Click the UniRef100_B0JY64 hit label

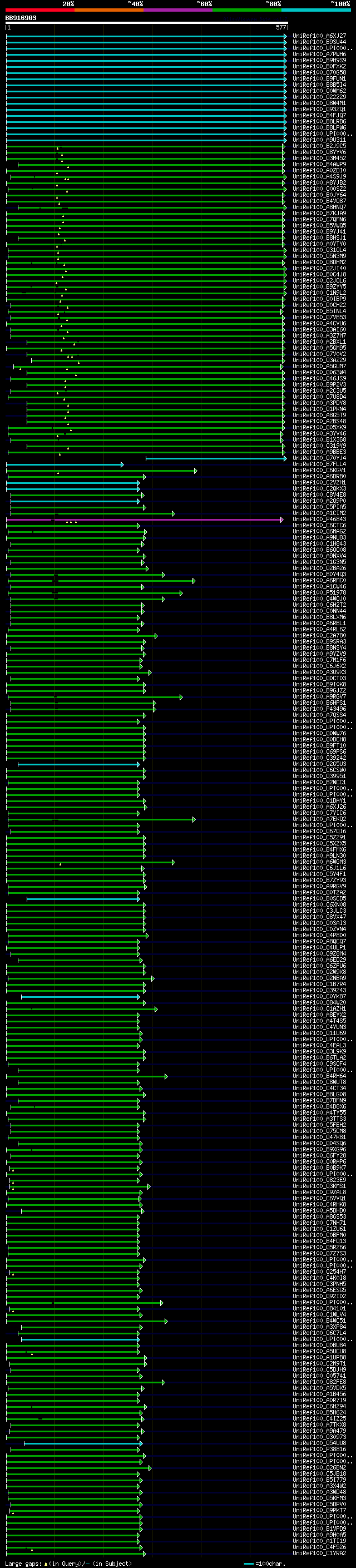319,195
